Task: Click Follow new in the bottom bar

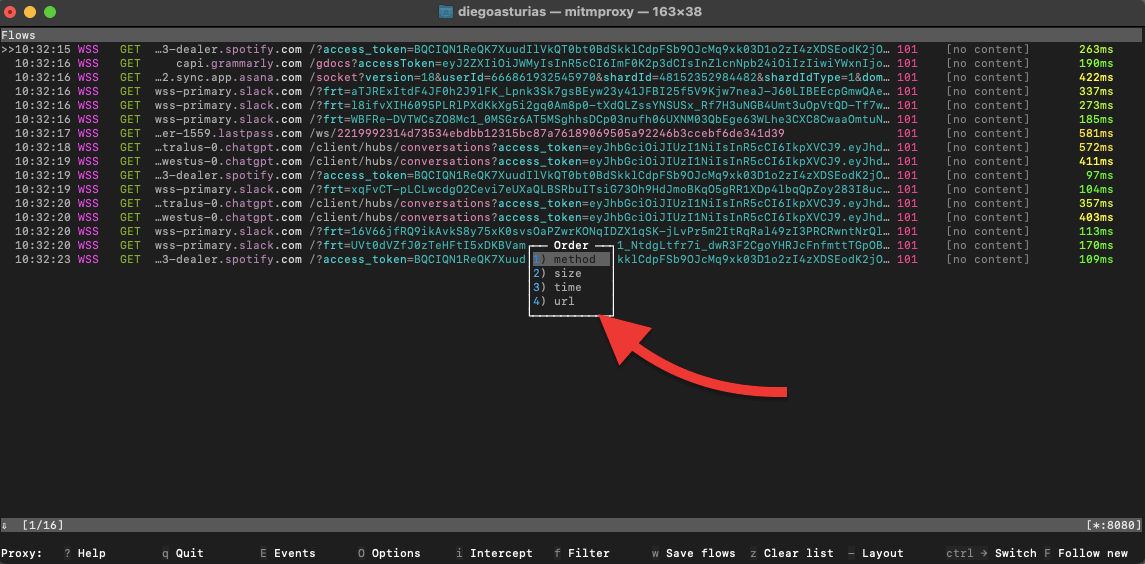Action: click(x=1086, y=553)
